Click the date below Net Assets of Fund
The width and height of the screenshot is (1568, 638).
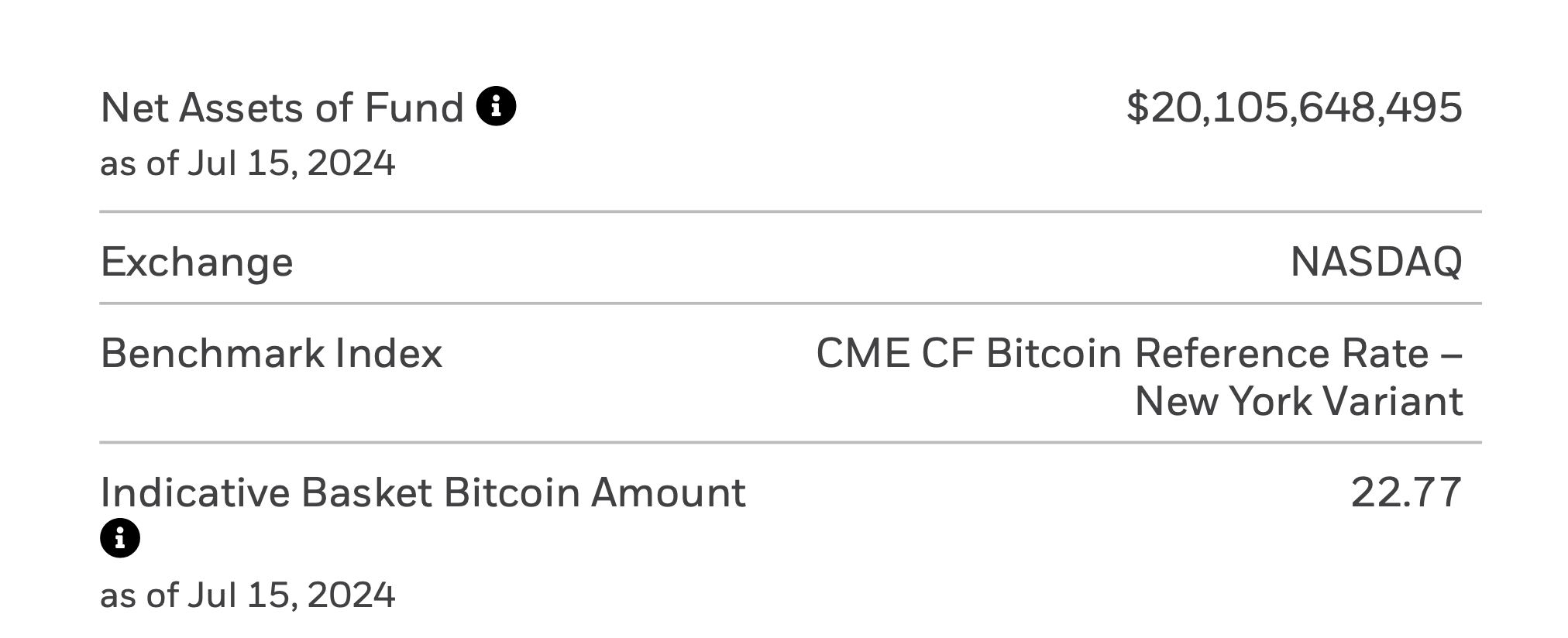point(247,163)
